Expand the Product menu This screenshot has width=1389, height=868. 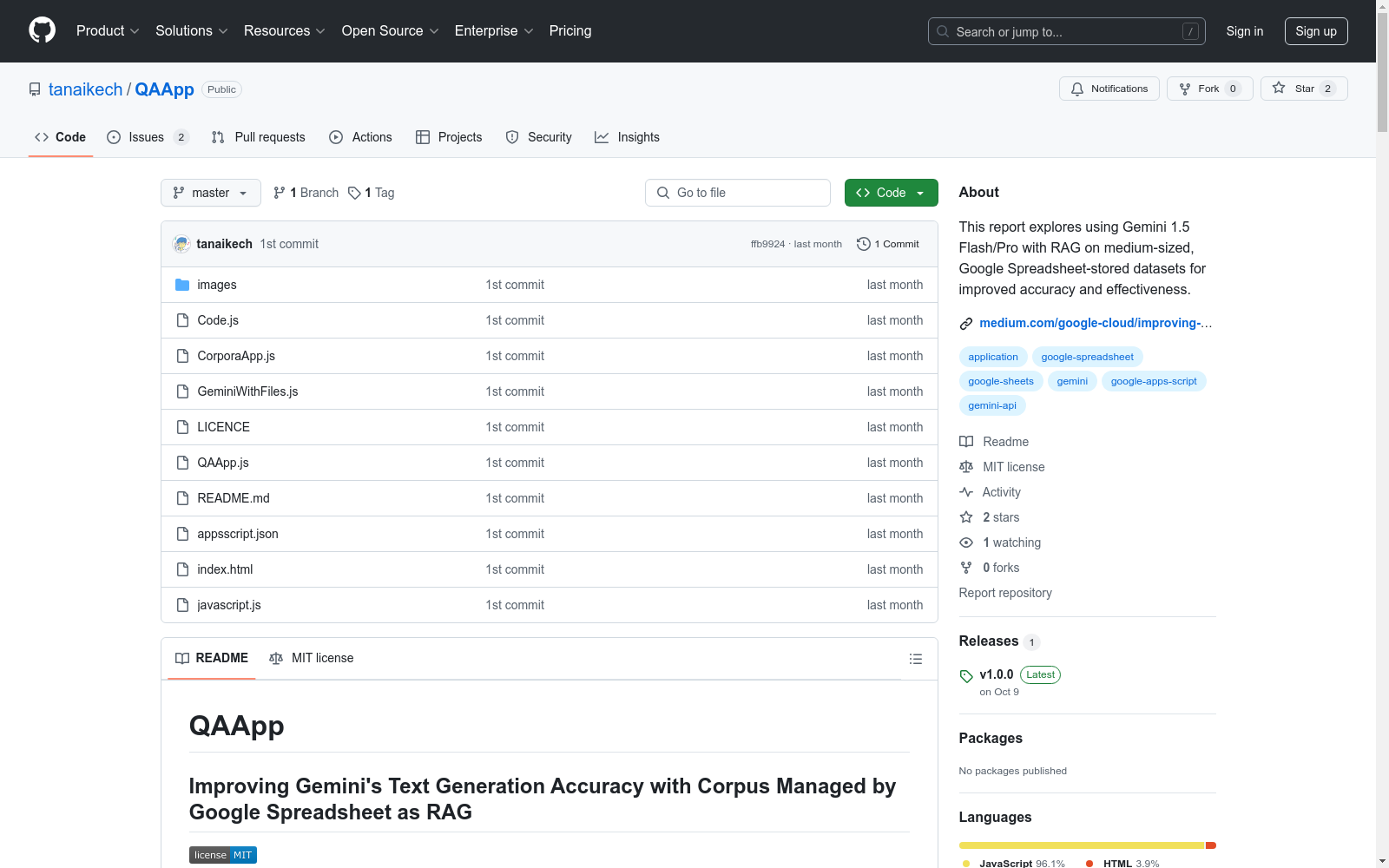coord(108,31)
